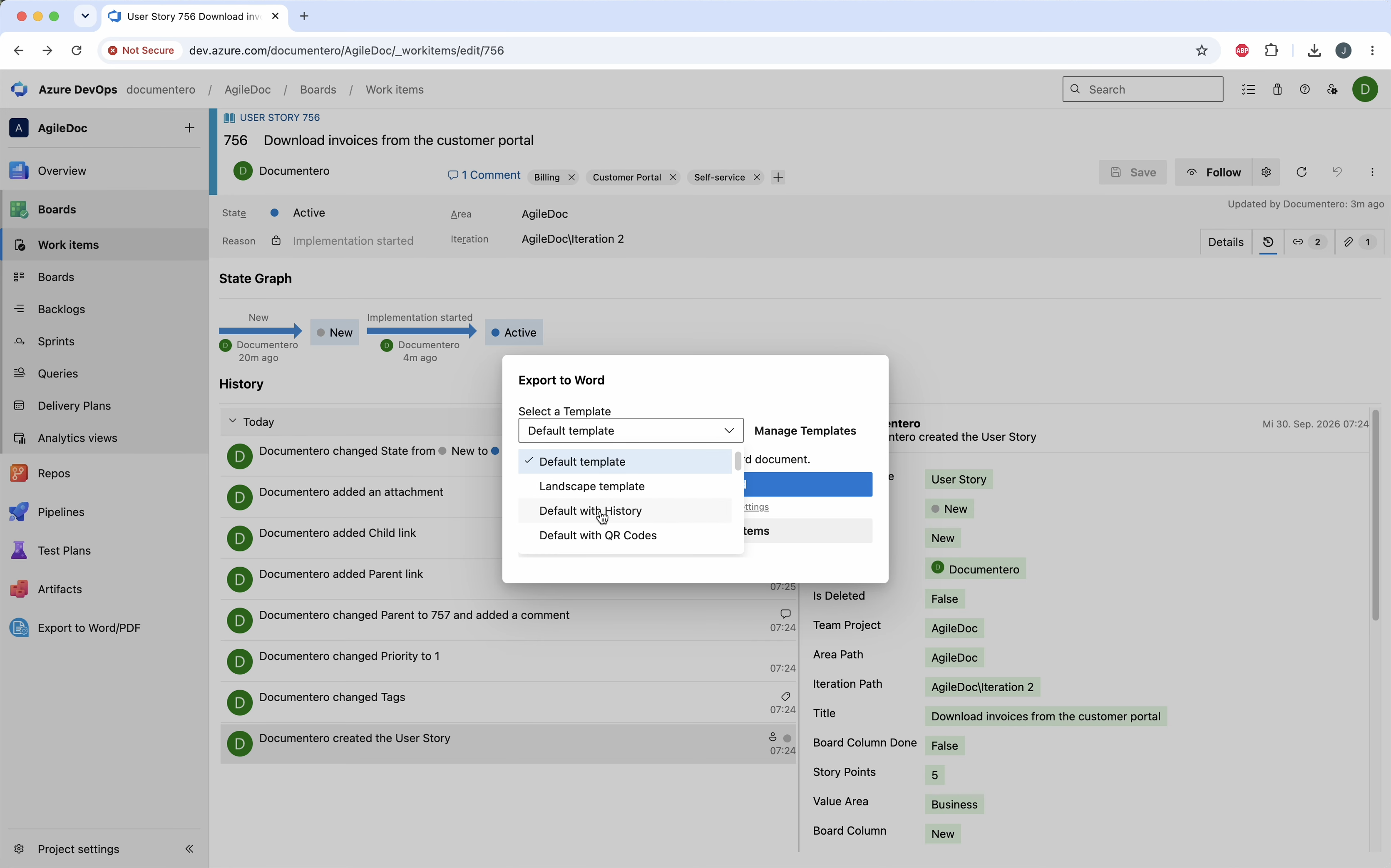Open the Help menu icon
1391x868 pixels.
coord(1305,89)
